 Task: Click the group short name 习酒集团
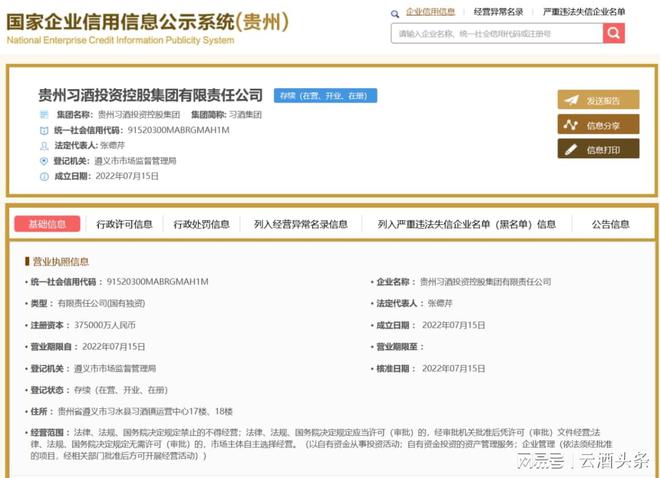(245, 114)
